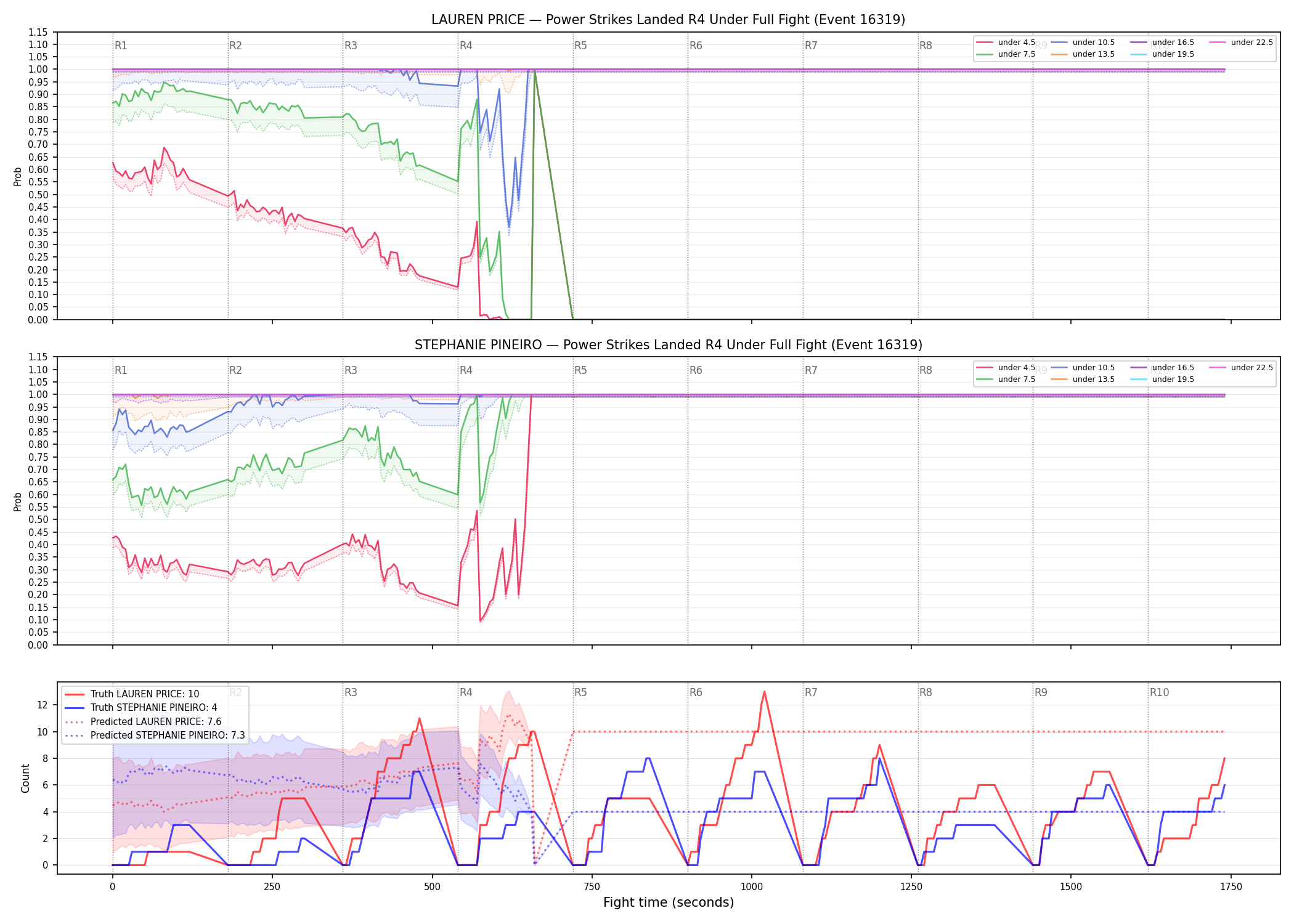Click blue 'under 10.5' line sample, middle legend
Image resolution: width=1294 pixels, height=924 pixels.
[1059, 368]
